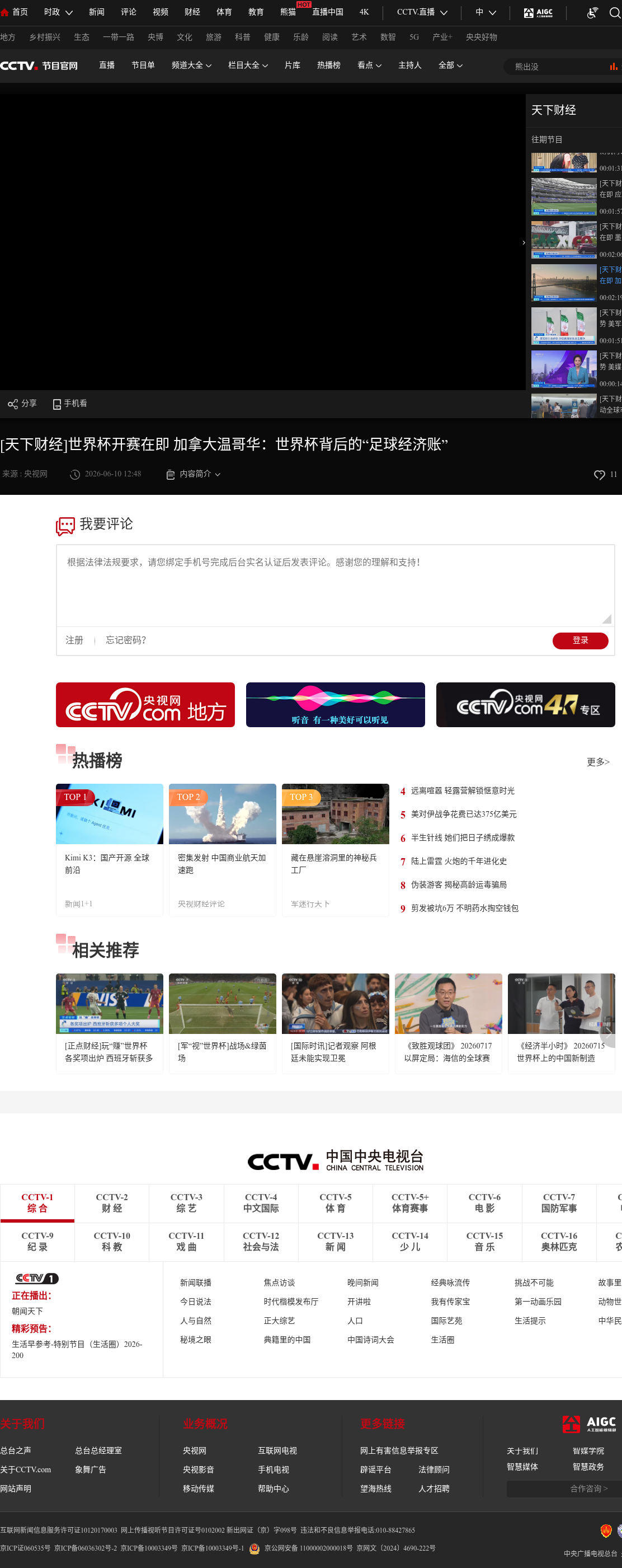Viewport: 622px width, 1568px height.
Task: Click the accessibility icon in header
Action: [592, 13]
